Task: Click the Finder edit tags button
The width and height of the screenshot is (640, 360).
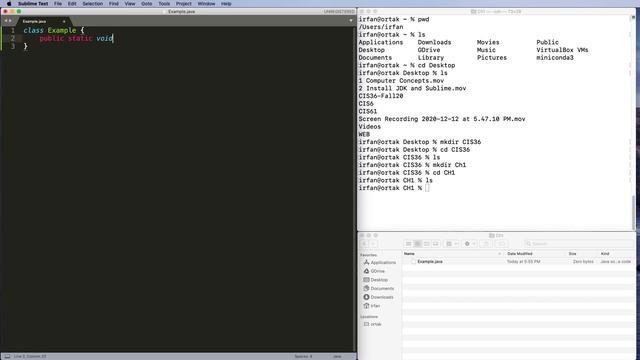Action: pos(501,244)
